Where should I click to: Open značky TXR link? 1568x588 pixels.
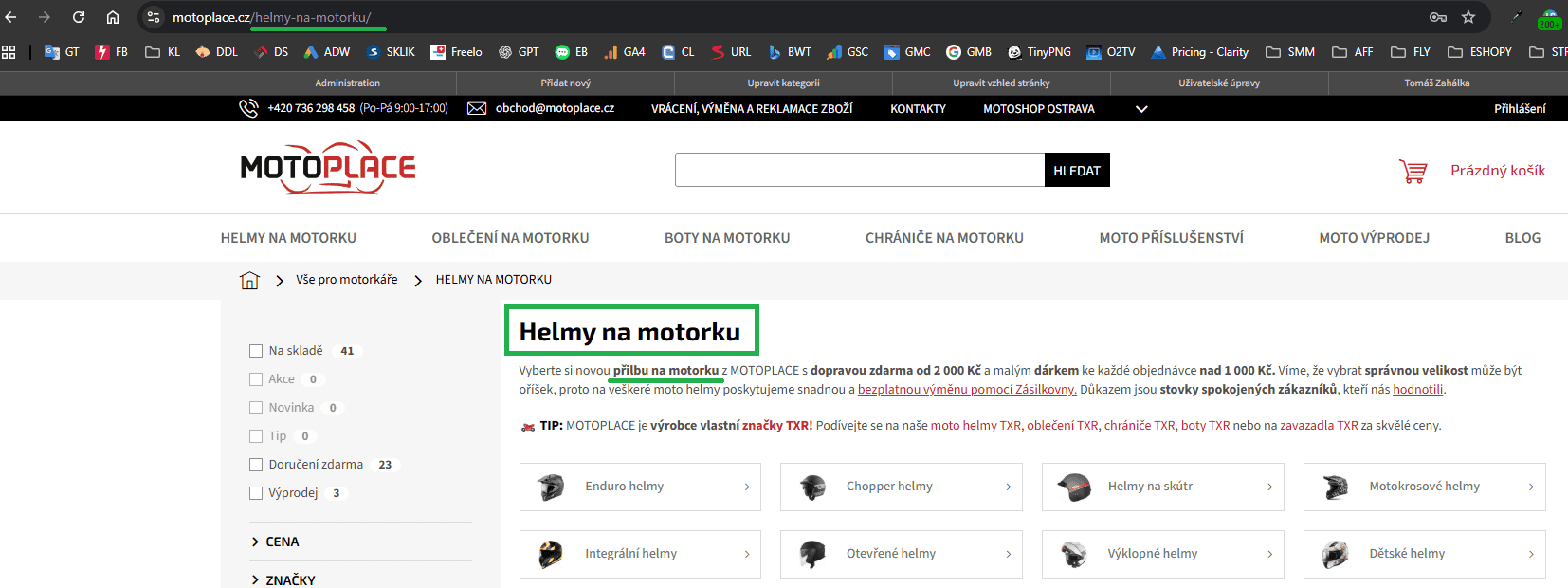775,426
